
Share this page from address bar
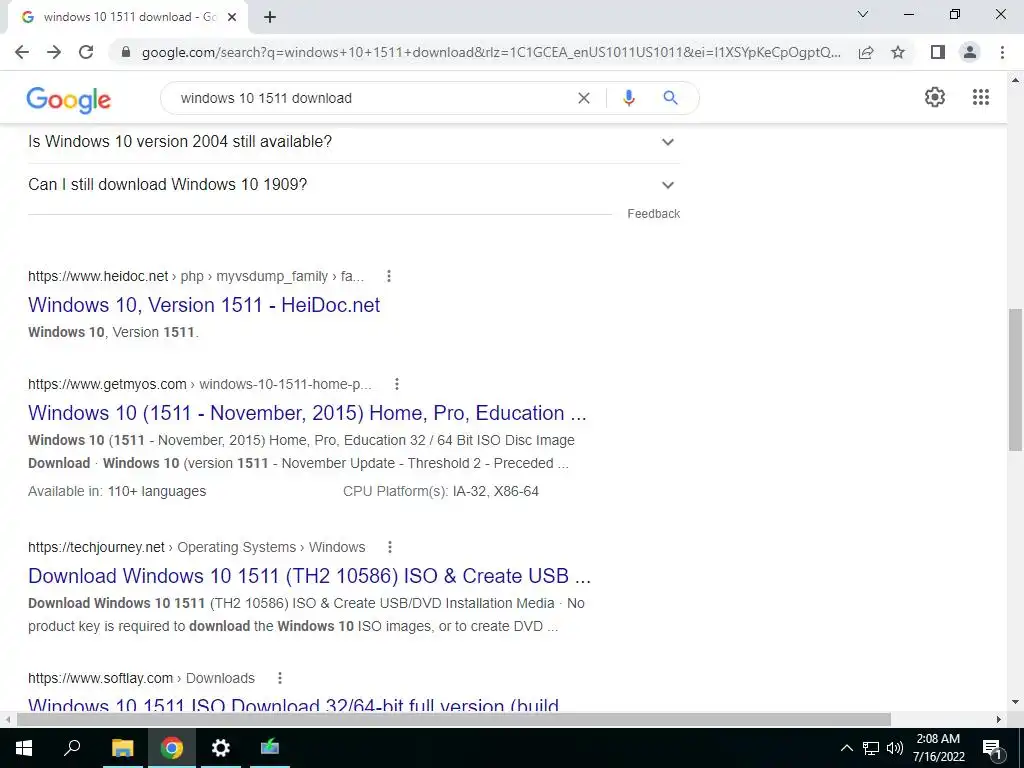click(866, 52)
